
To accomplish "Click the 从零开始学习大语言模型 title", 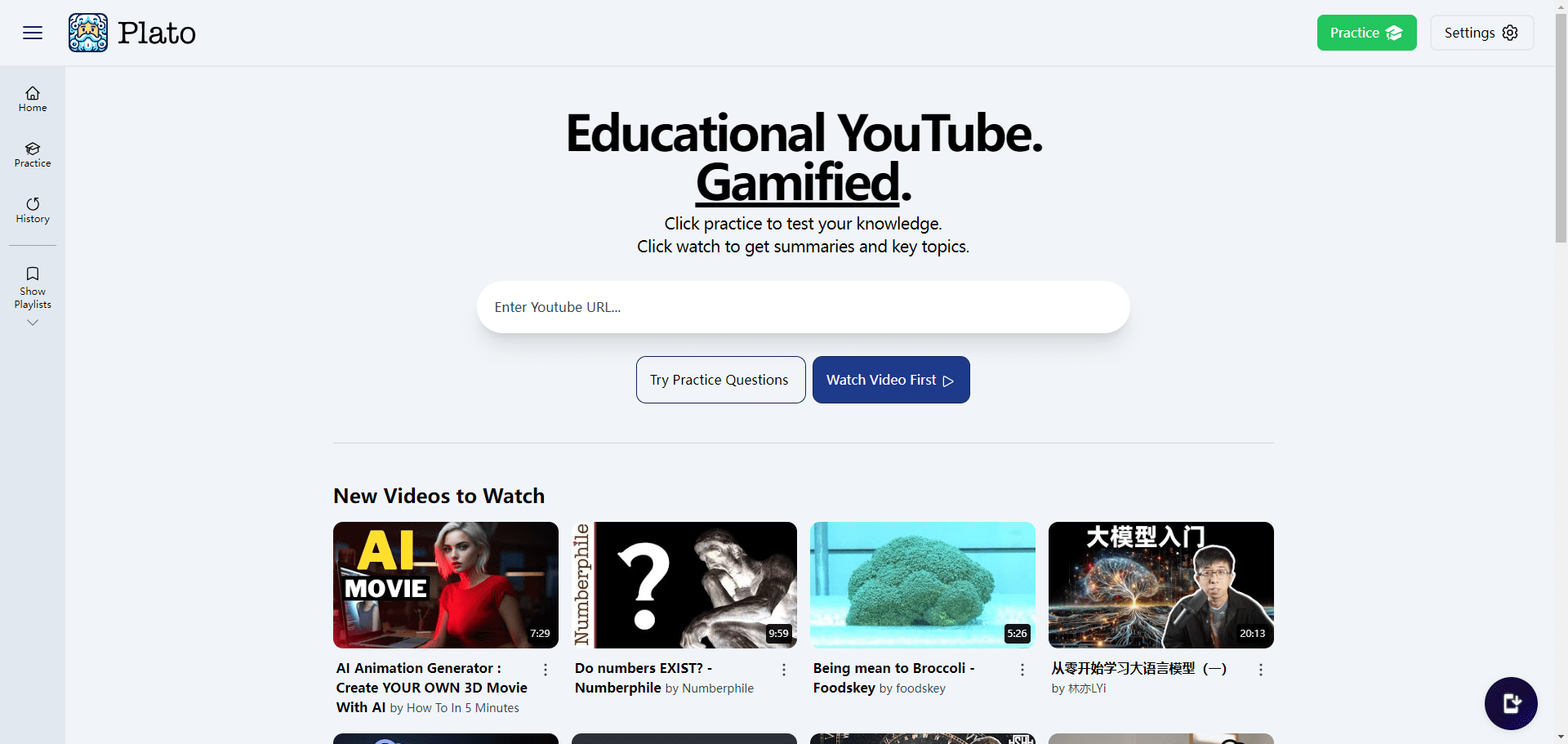I will 1139,668.
